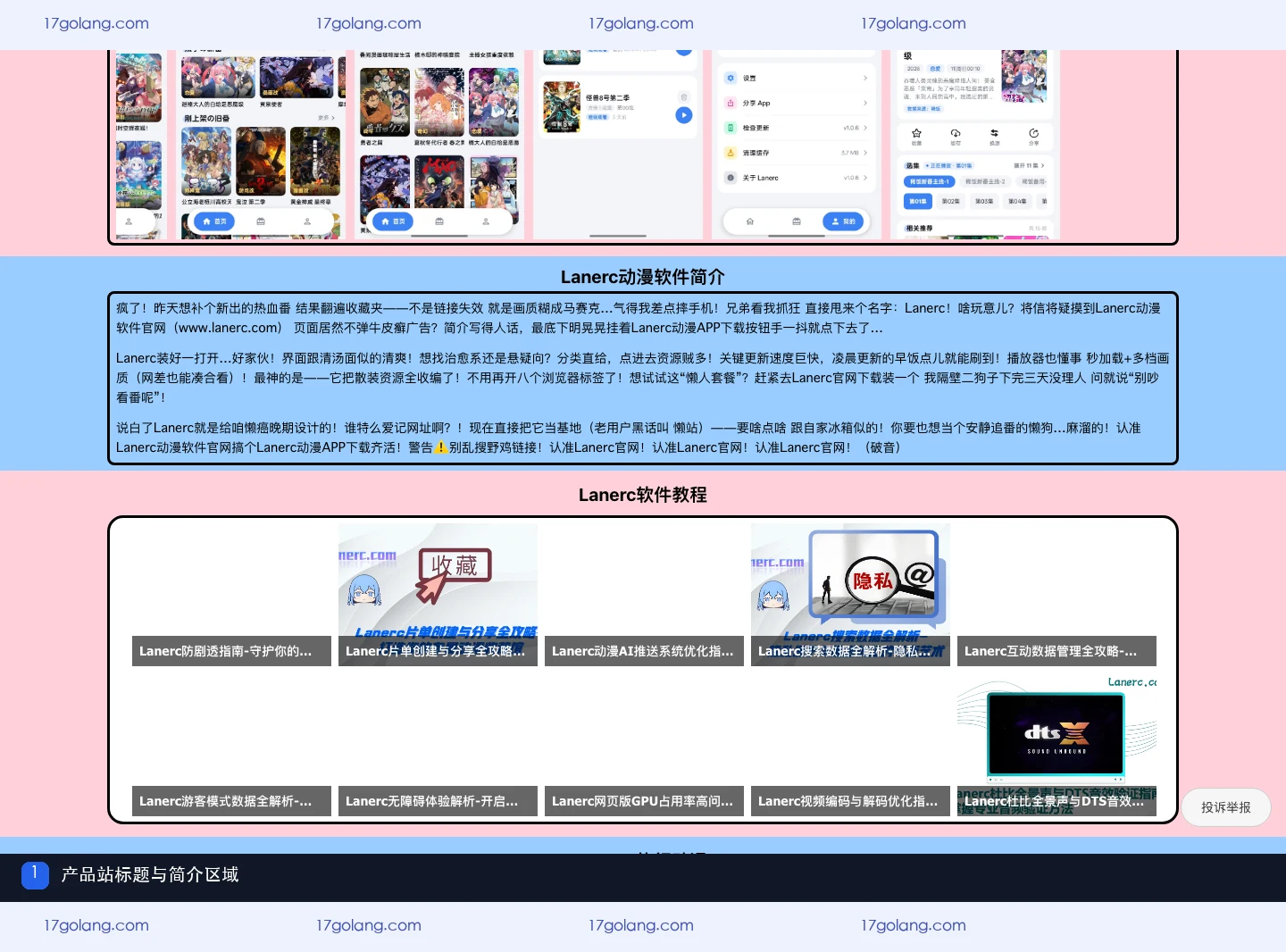
Task: Click the trash icon above the play button
Action: coord(683,96)
